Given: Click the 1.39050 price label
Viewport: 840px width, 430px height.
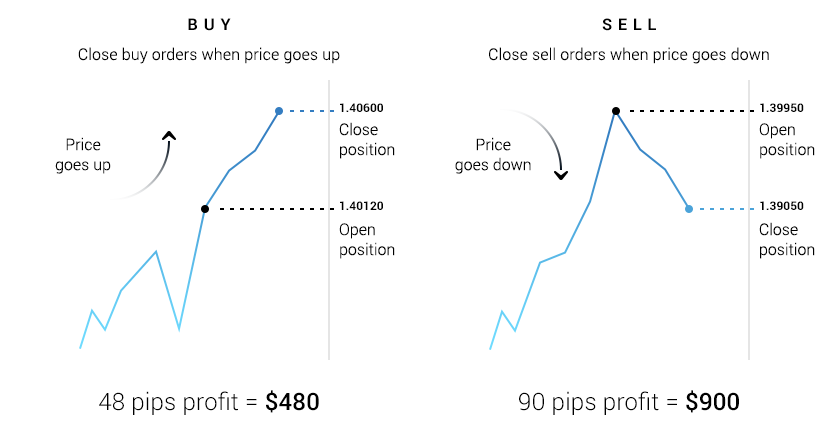Looking at the screenshot, I should [x=781, y=206].
